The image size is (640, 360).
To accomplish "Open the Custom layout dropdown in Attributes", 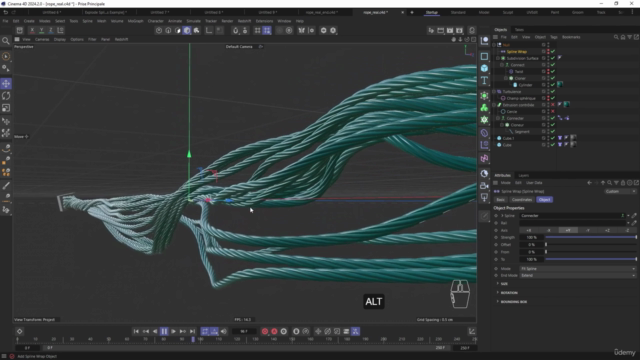I will point(620,191).
